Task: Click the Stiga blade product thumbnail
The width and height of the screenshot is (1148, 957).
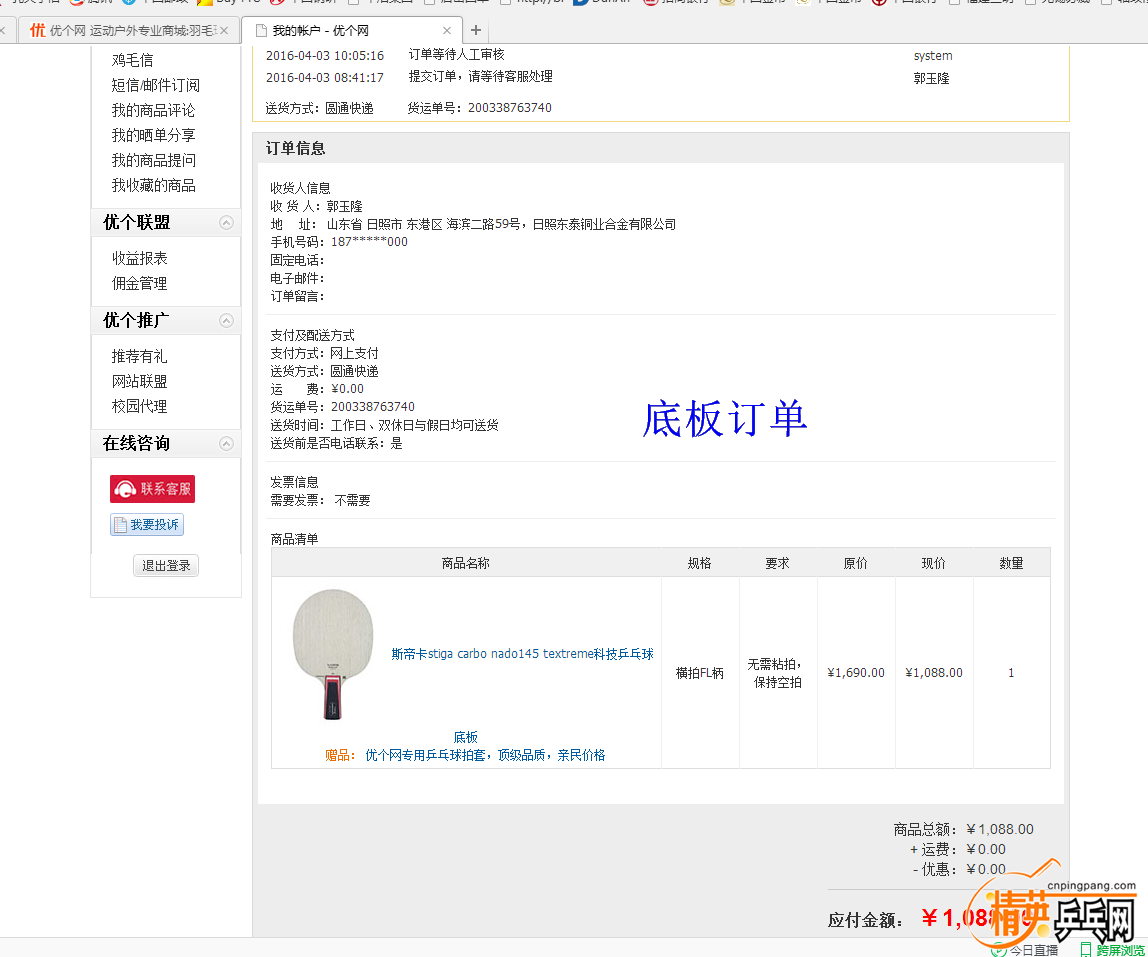Action: click(333, 654)
